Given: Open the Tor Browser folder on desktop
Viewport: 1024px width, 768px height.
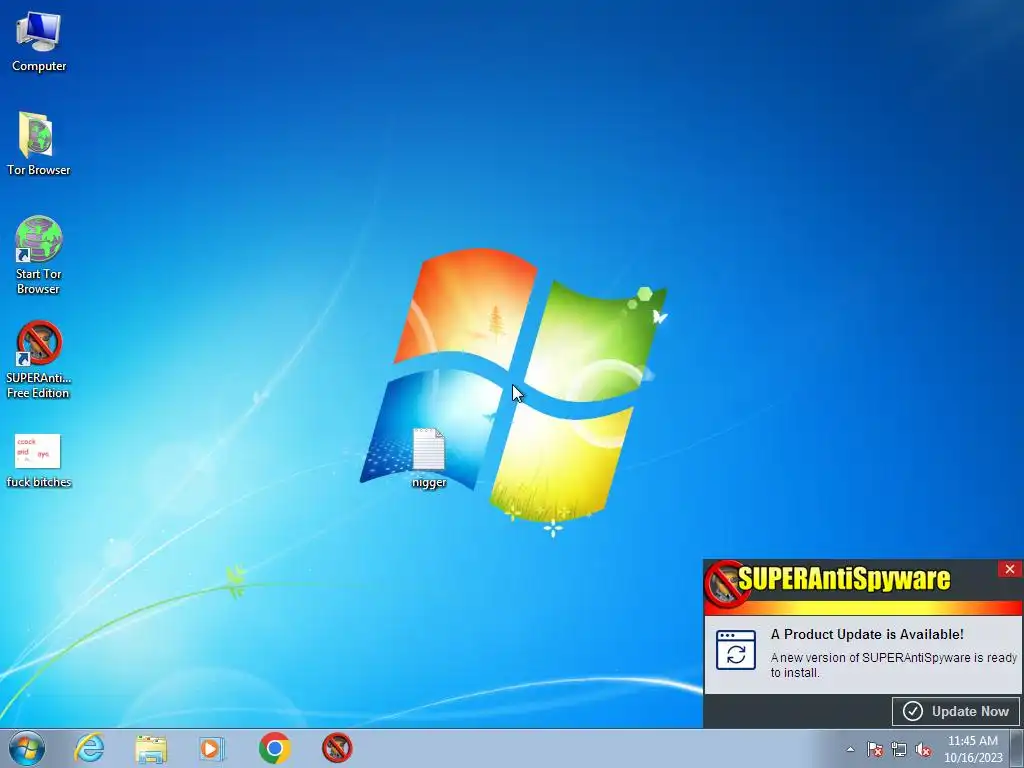Looking at the screenshot, I should (39, 144).
